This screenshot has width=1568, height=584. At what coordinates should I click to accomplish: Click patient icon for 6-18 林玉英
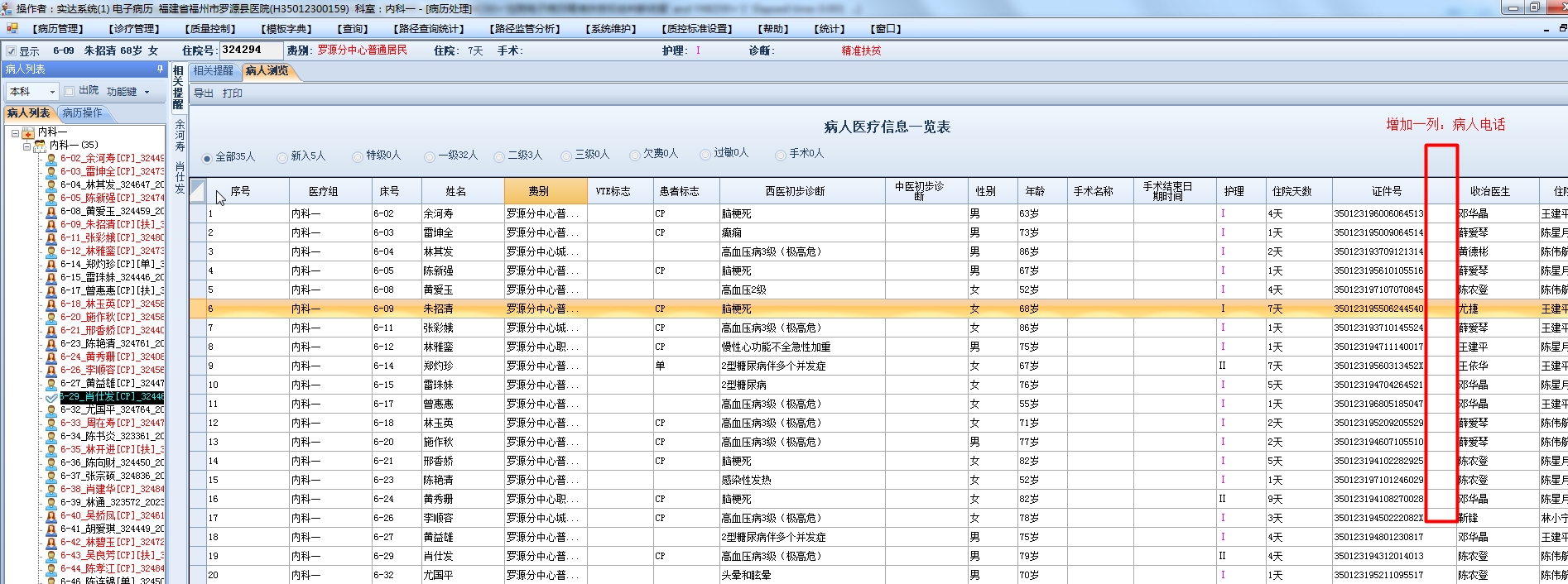pyautogui.click(x=51, y=304)
